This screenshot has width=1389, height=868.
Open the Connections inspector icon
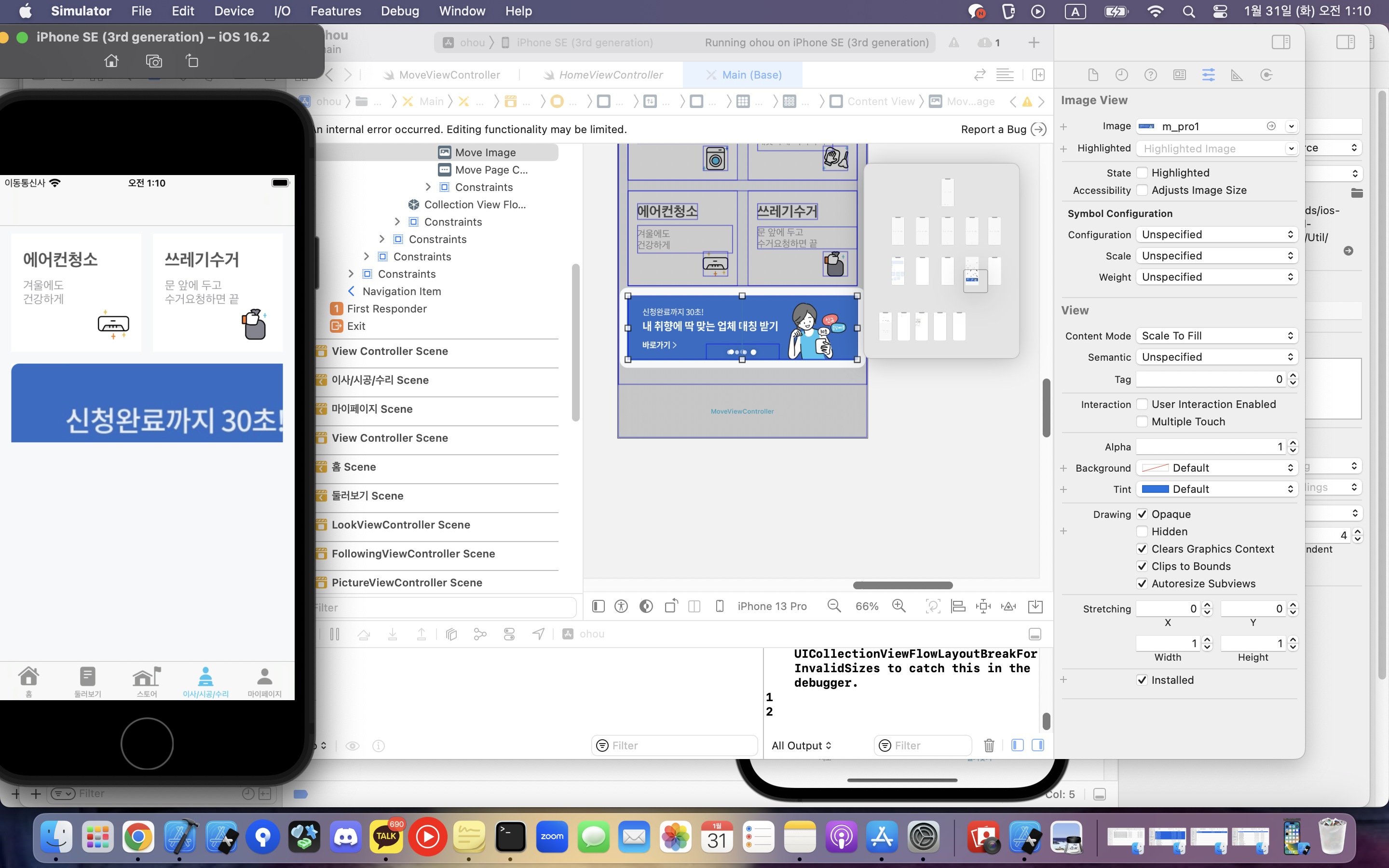[1266, 75]
